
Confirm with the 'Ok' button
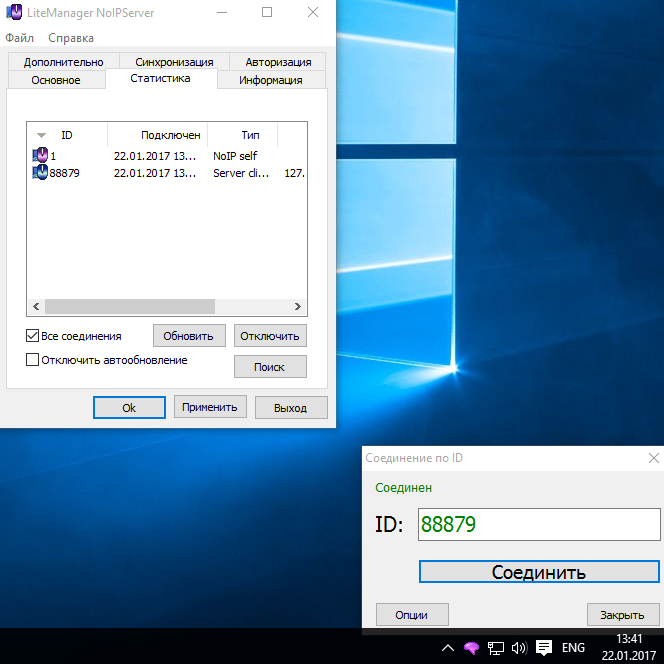(129, 407)
